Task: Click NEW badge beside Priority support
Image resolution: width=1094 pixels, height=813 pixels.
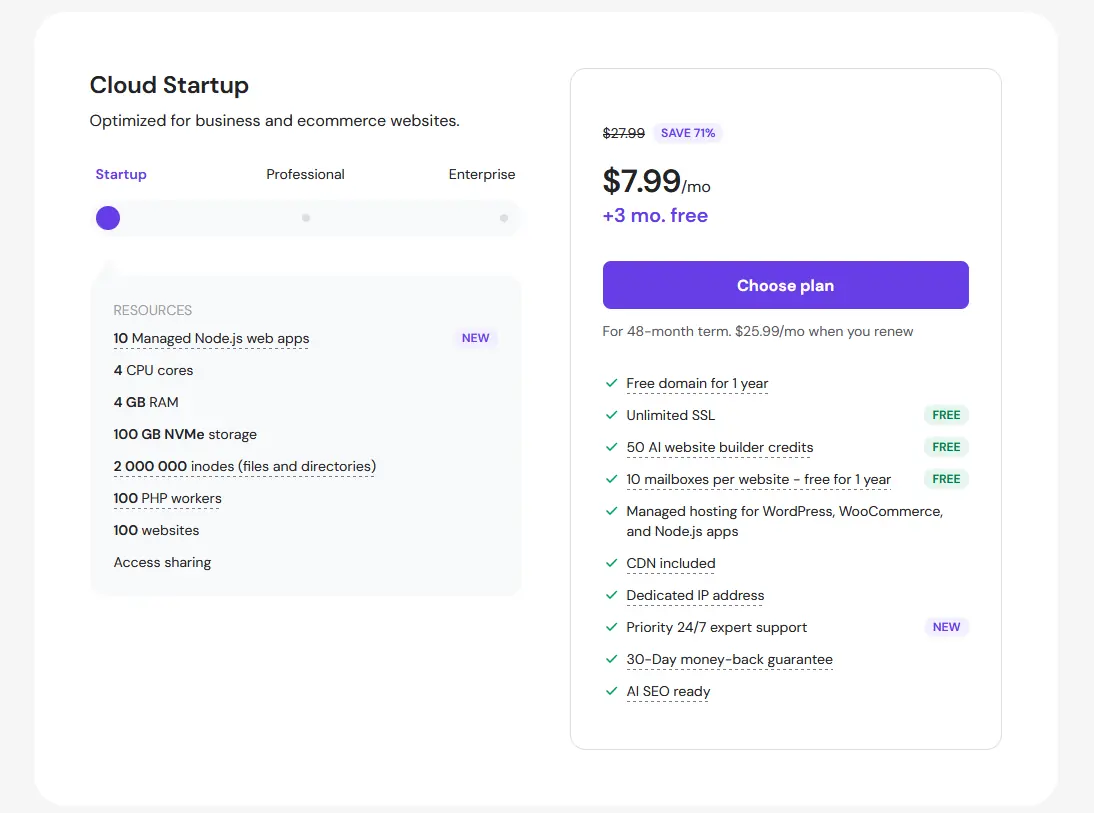Action: (946, 627)
